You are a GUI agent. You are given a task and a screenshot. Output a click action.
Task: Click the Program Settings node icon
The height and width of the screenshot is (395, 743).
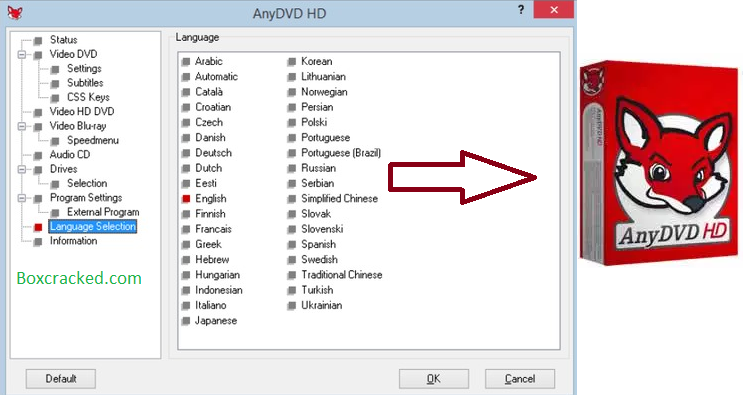click(x=38, y=198)
